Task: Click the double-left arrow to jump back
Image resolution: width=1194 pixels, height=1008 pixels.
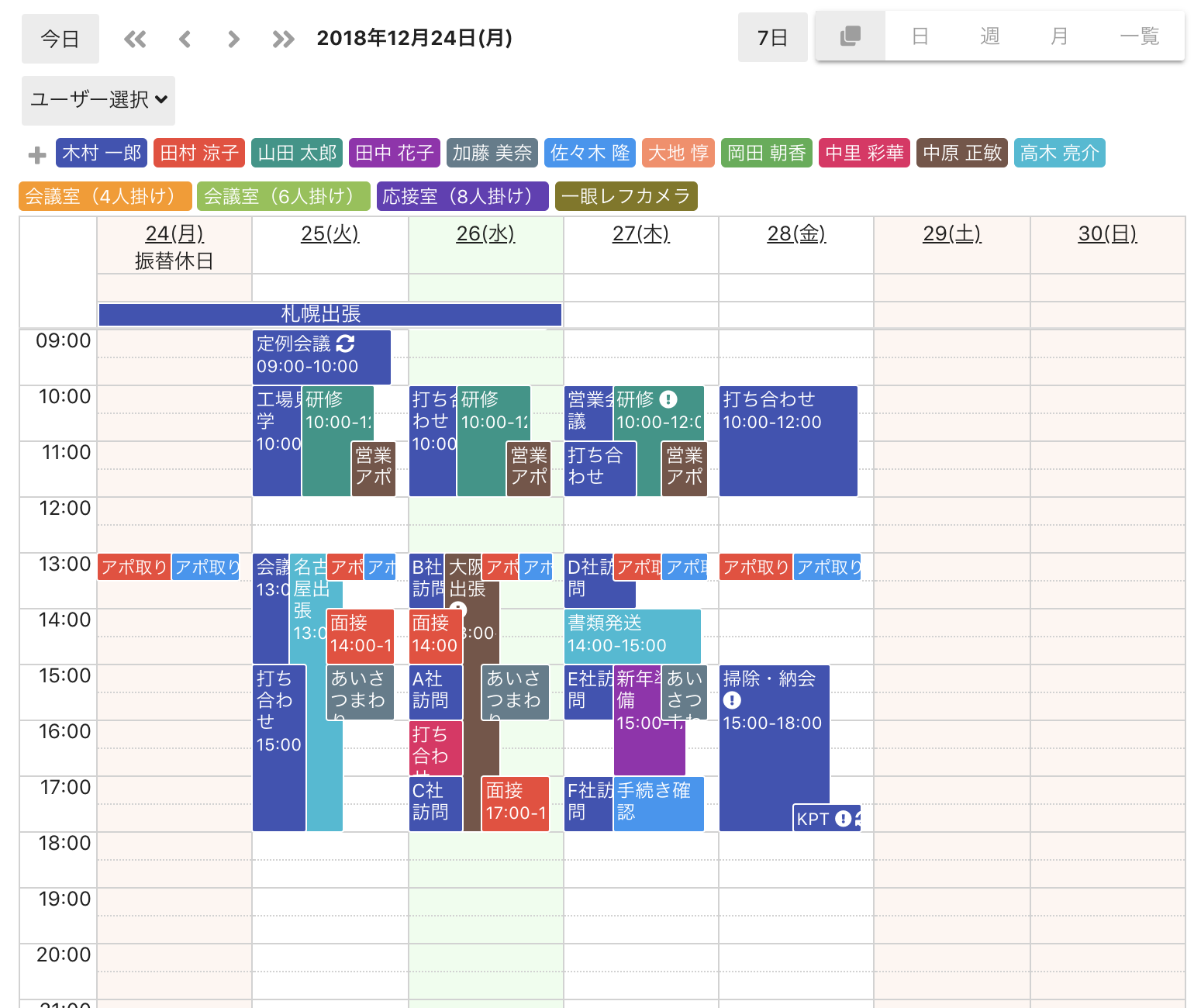Action: [135, 39]
